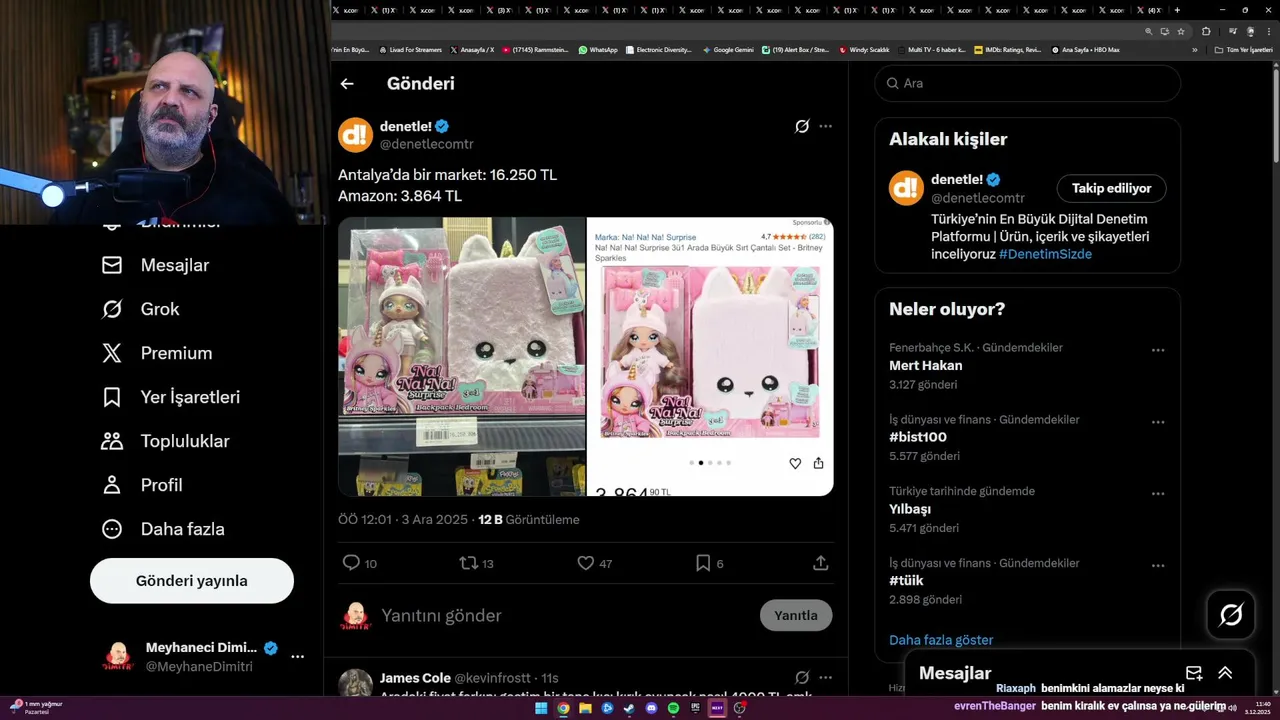Open Mesajlar in the left sidebar
This screenshot has height=720, width=1280.
click(156, 265)
